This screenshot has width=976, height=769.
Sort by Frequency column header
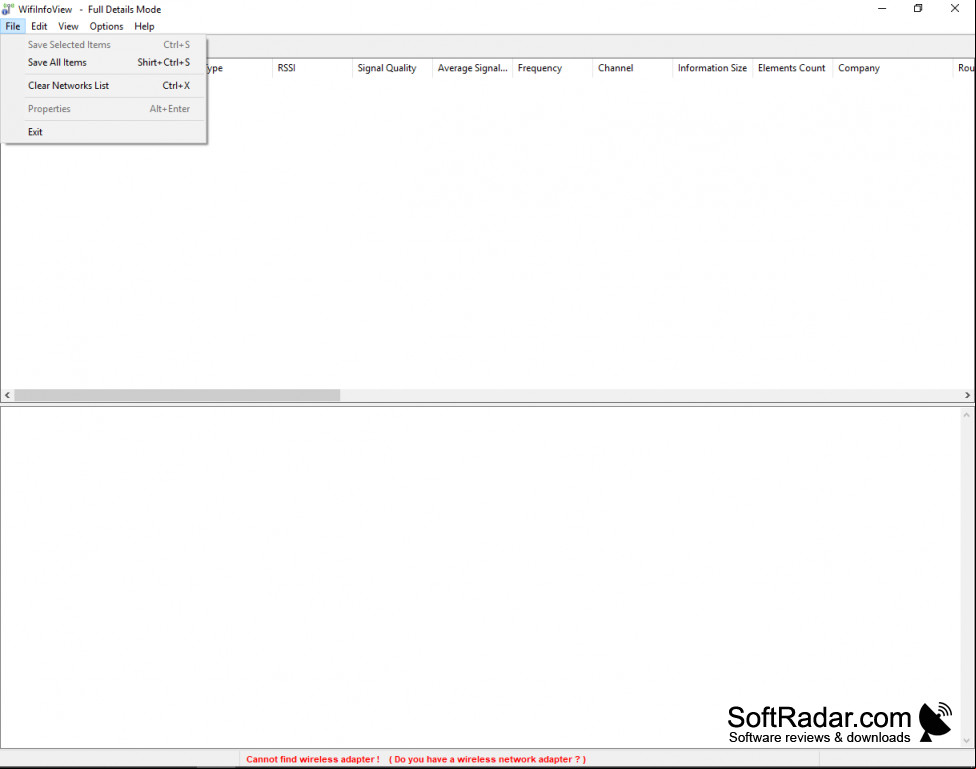click(x=553, y=68)
